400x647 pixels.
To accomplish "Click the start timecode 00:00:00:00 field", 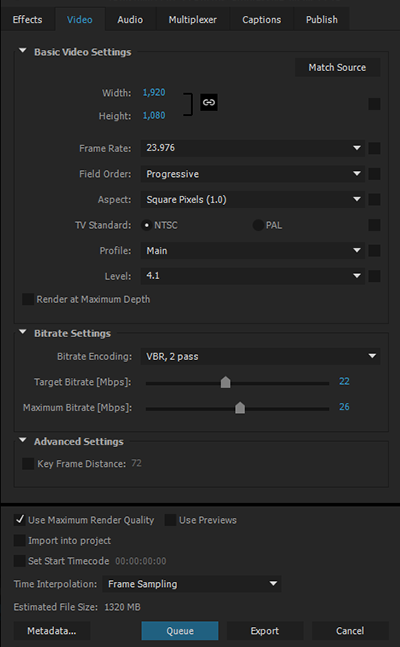I will click(141, 561).
